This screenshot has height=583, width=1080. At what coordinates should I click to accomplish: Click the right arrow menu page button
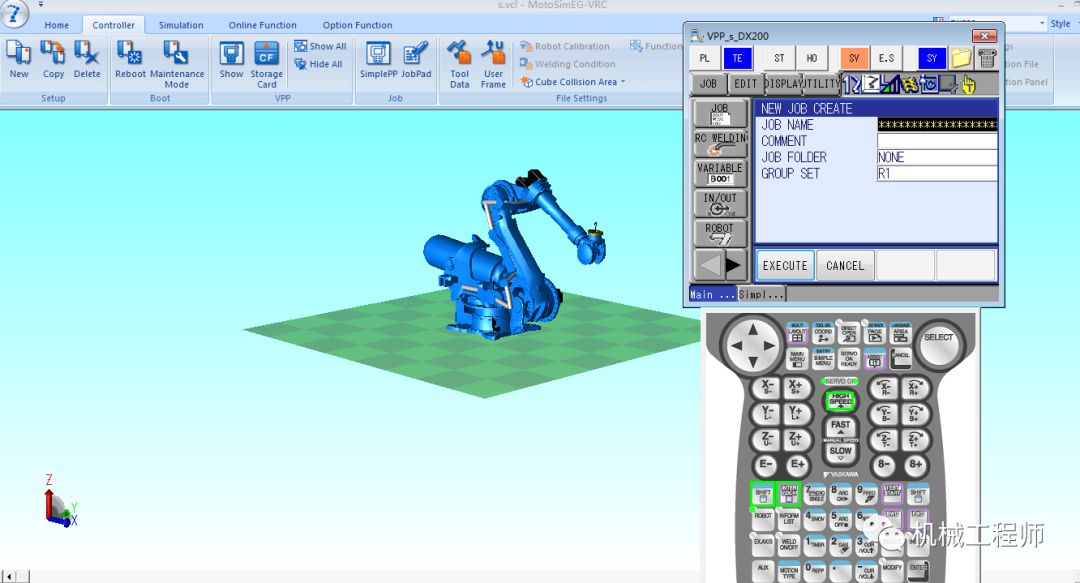click(734, 265)
